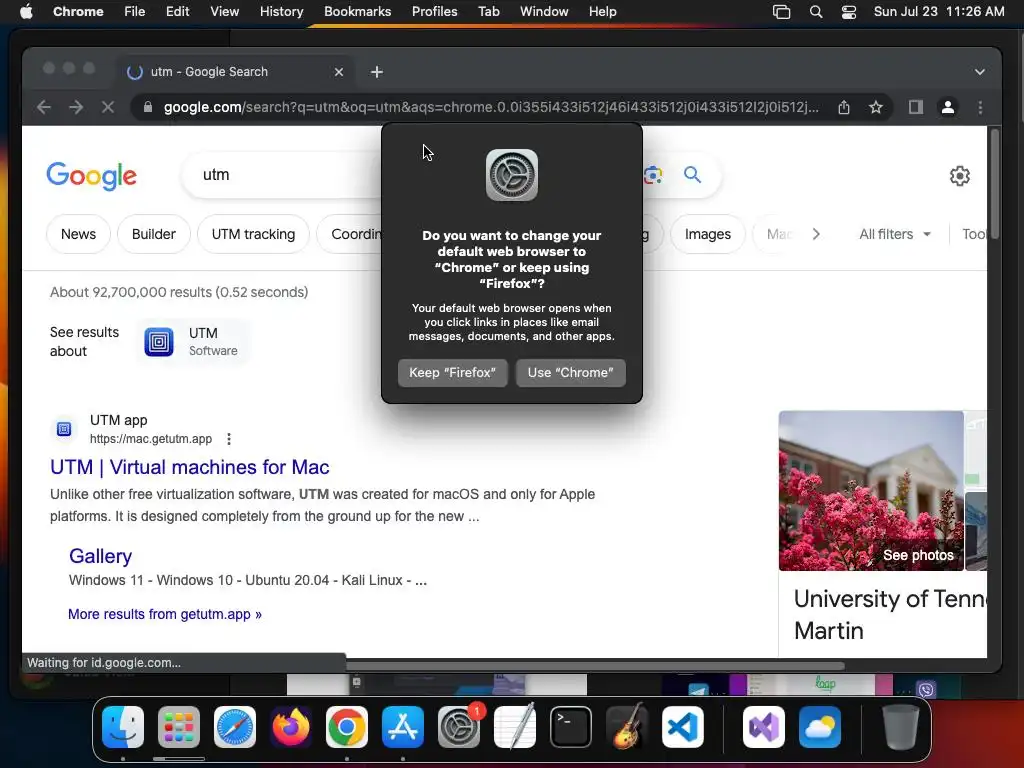Show more filter chips arrow
The image size is (1024, 768).
coord(816,234)
